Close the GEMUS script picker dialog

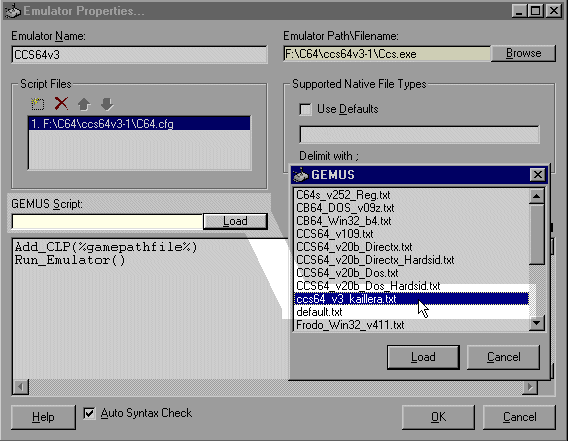pyautogui.click(x=538, y=175)
